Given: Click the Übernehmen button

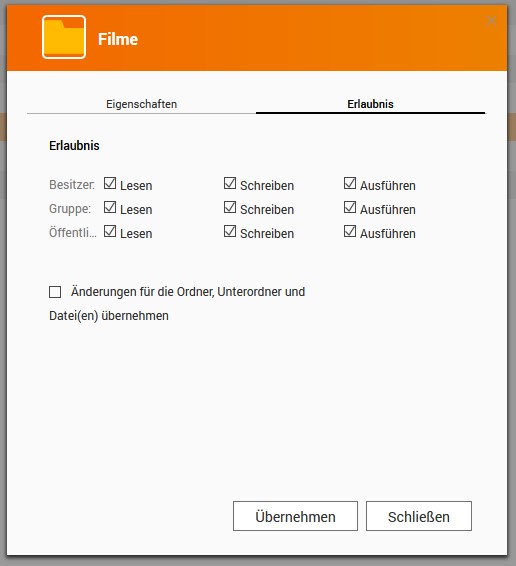Looking at the screenshot, I should point(295,516).
